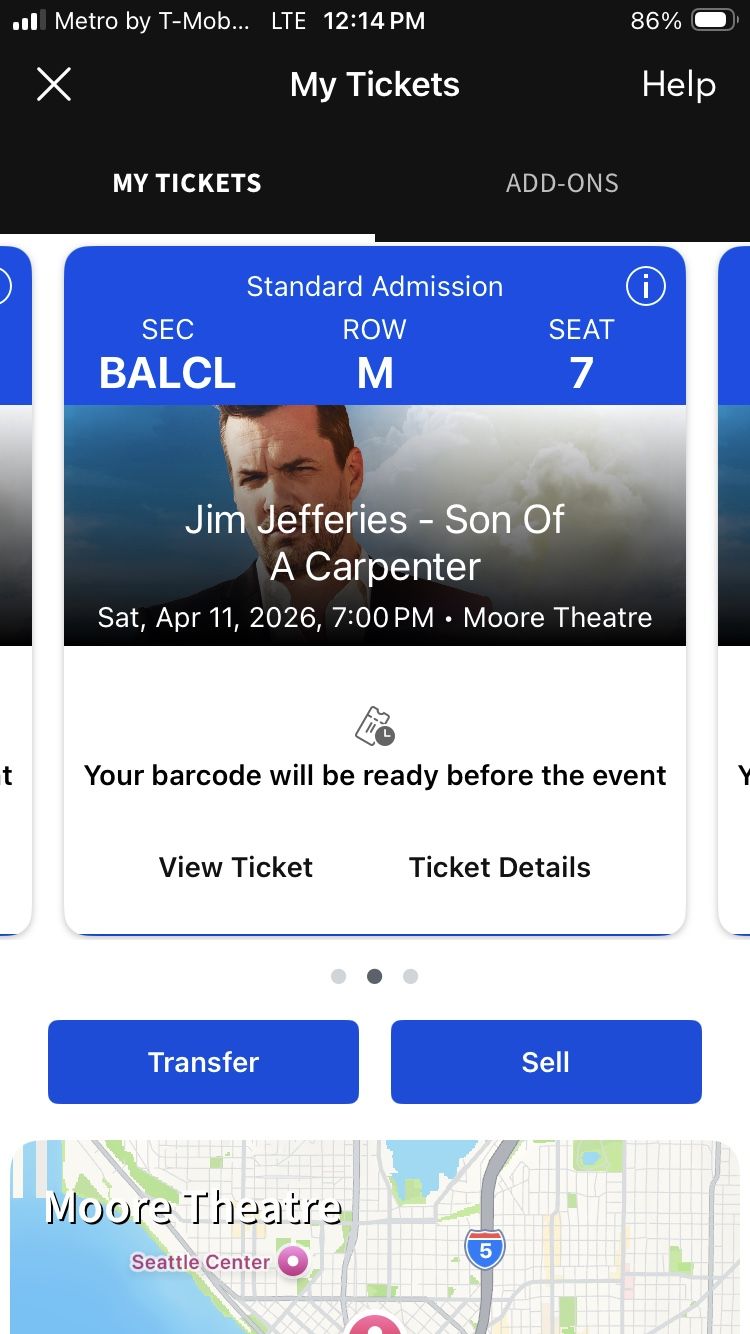Viewport: 750px width, 1334px height.
Task: Tap the ticket info icon
Action: point(645,287)
